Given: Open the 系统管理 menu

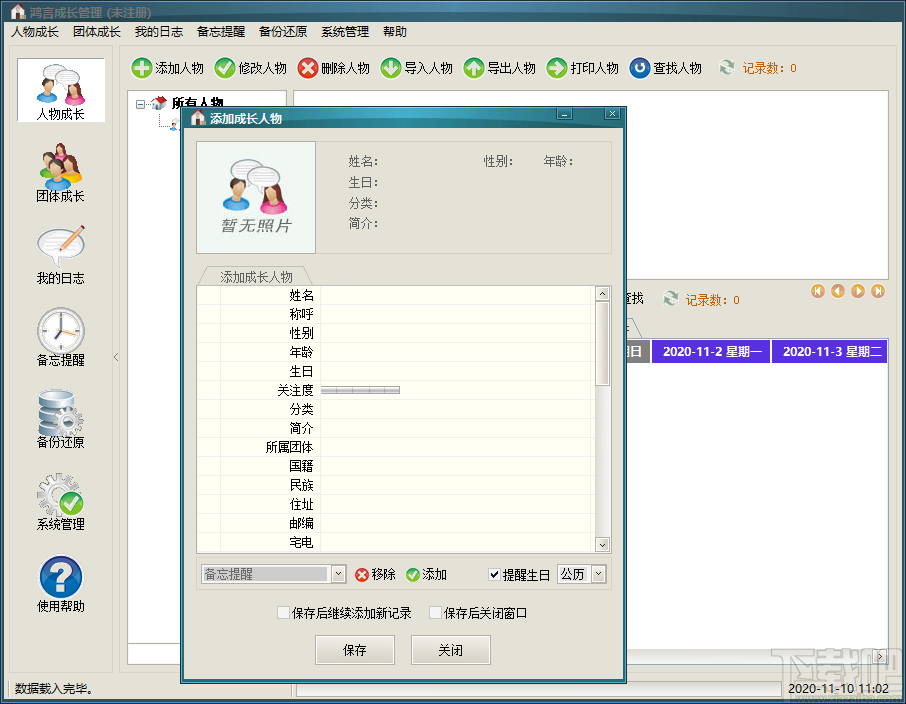Looking at the screenshot, I should 344,31.
